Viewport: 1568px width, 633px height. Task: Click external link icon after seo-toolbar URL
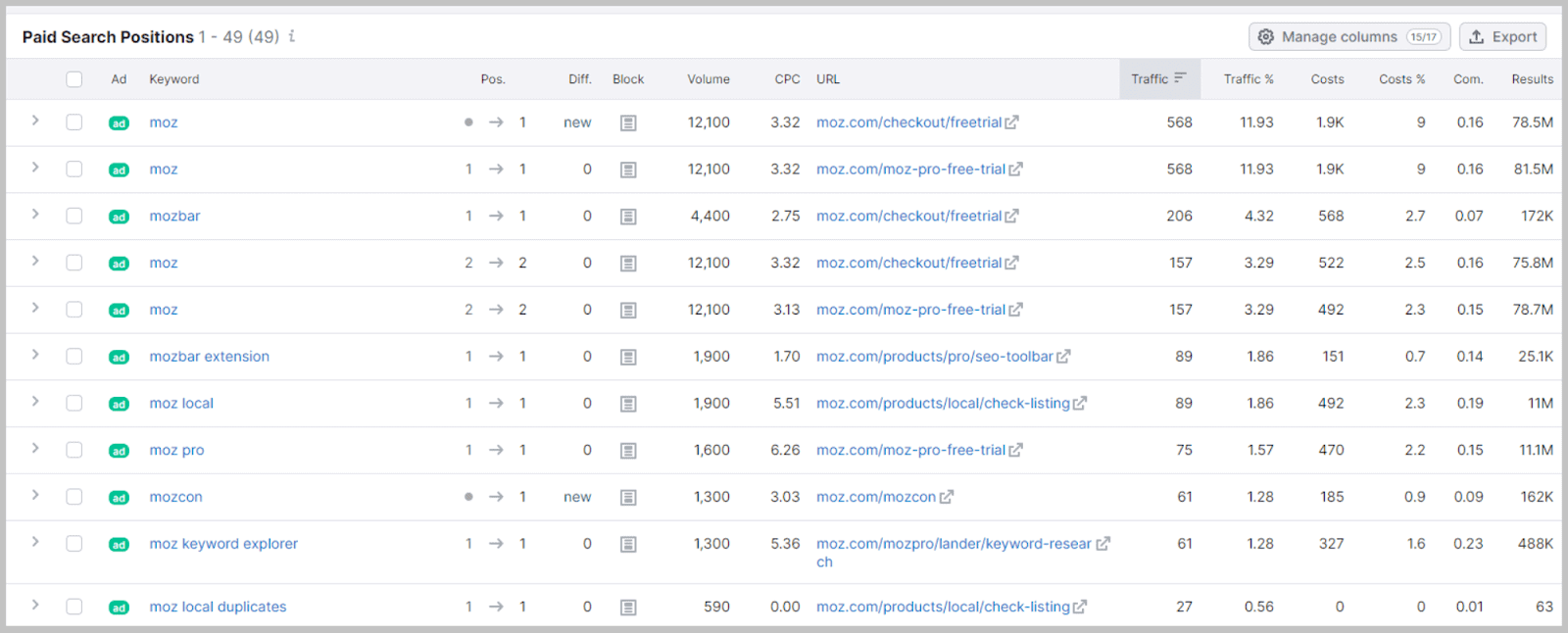coord(1064,357)
